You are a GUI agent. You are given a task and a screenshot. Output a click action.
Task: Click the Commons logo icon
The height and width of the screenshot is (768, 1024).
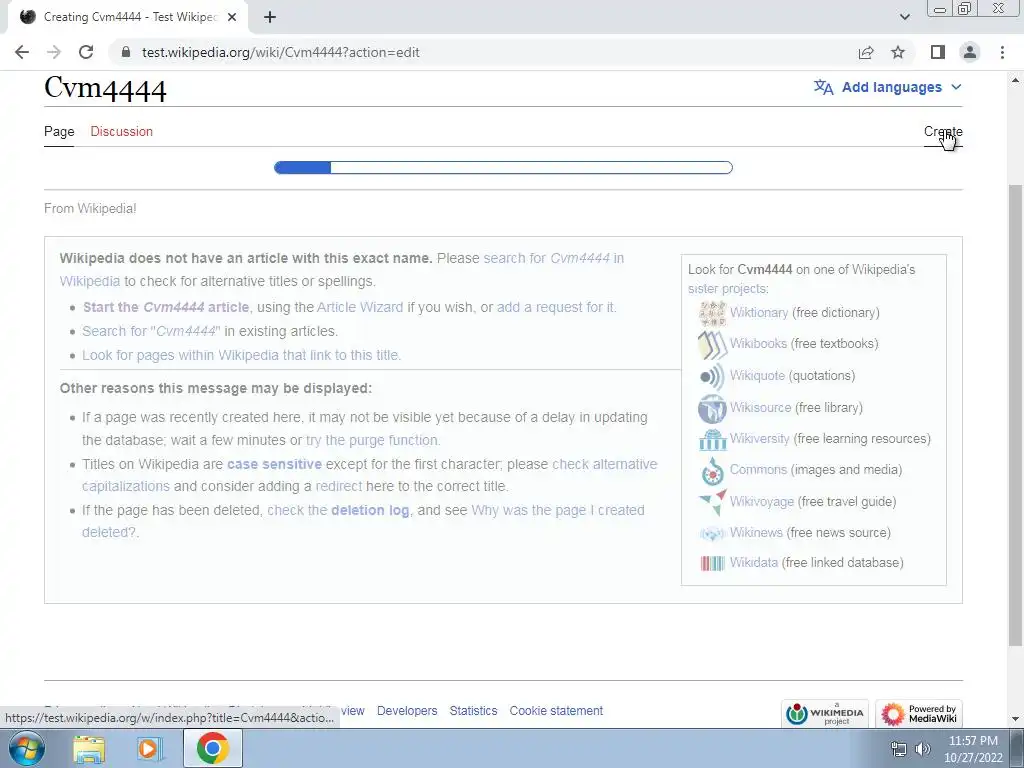712,470
